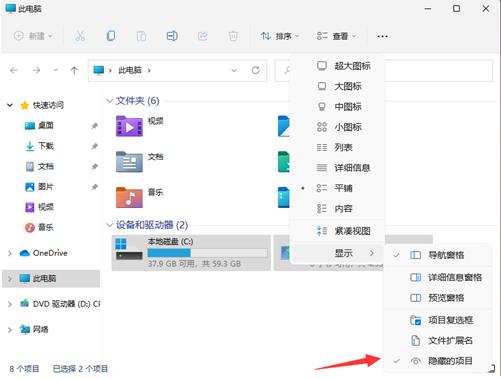501x379 pixels.
Task: Click the Share icon in toolbar
Action: coord(202,36)
